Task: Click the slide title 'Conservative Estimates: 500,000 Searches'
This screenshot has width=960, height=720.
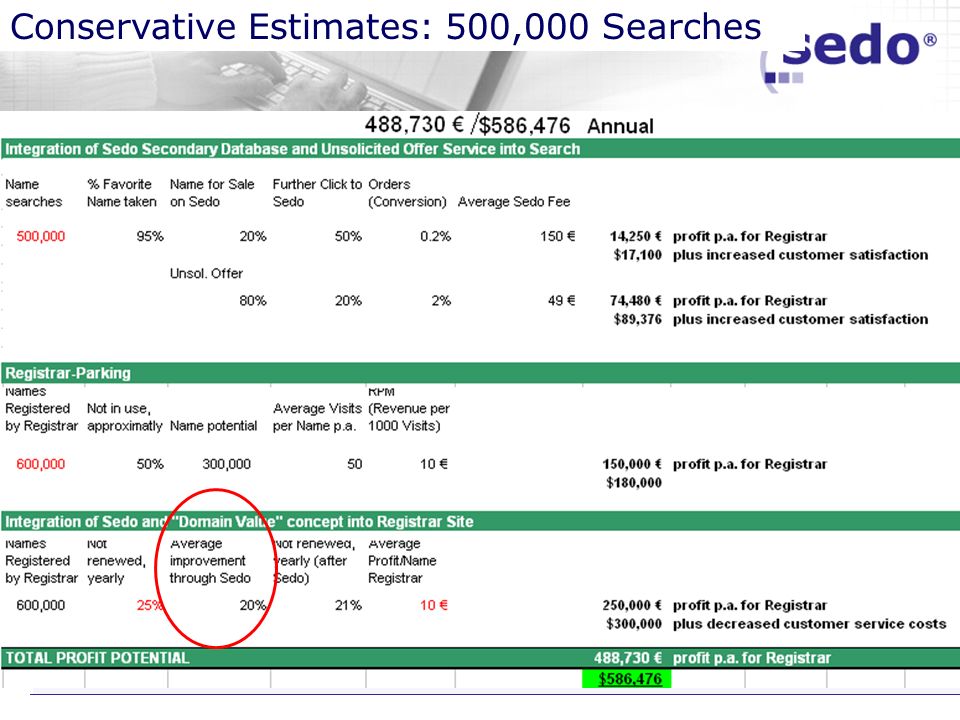Action: pos(386,26)
